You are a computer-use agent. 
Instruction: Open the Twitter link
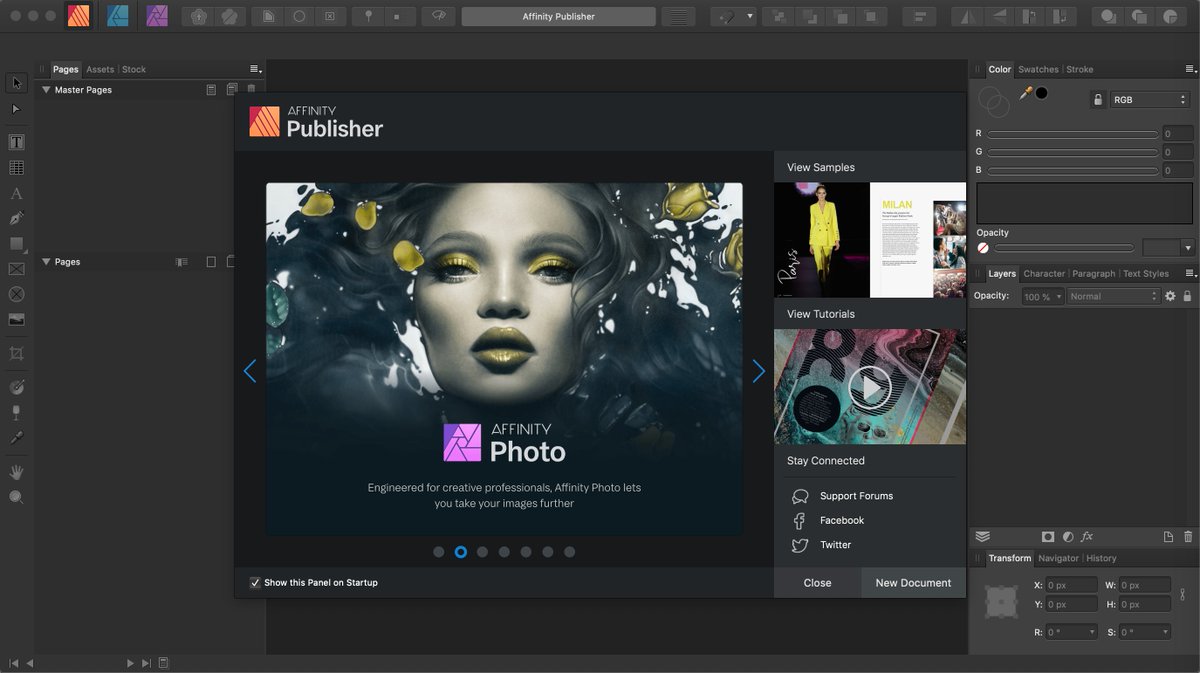[835, 545]
